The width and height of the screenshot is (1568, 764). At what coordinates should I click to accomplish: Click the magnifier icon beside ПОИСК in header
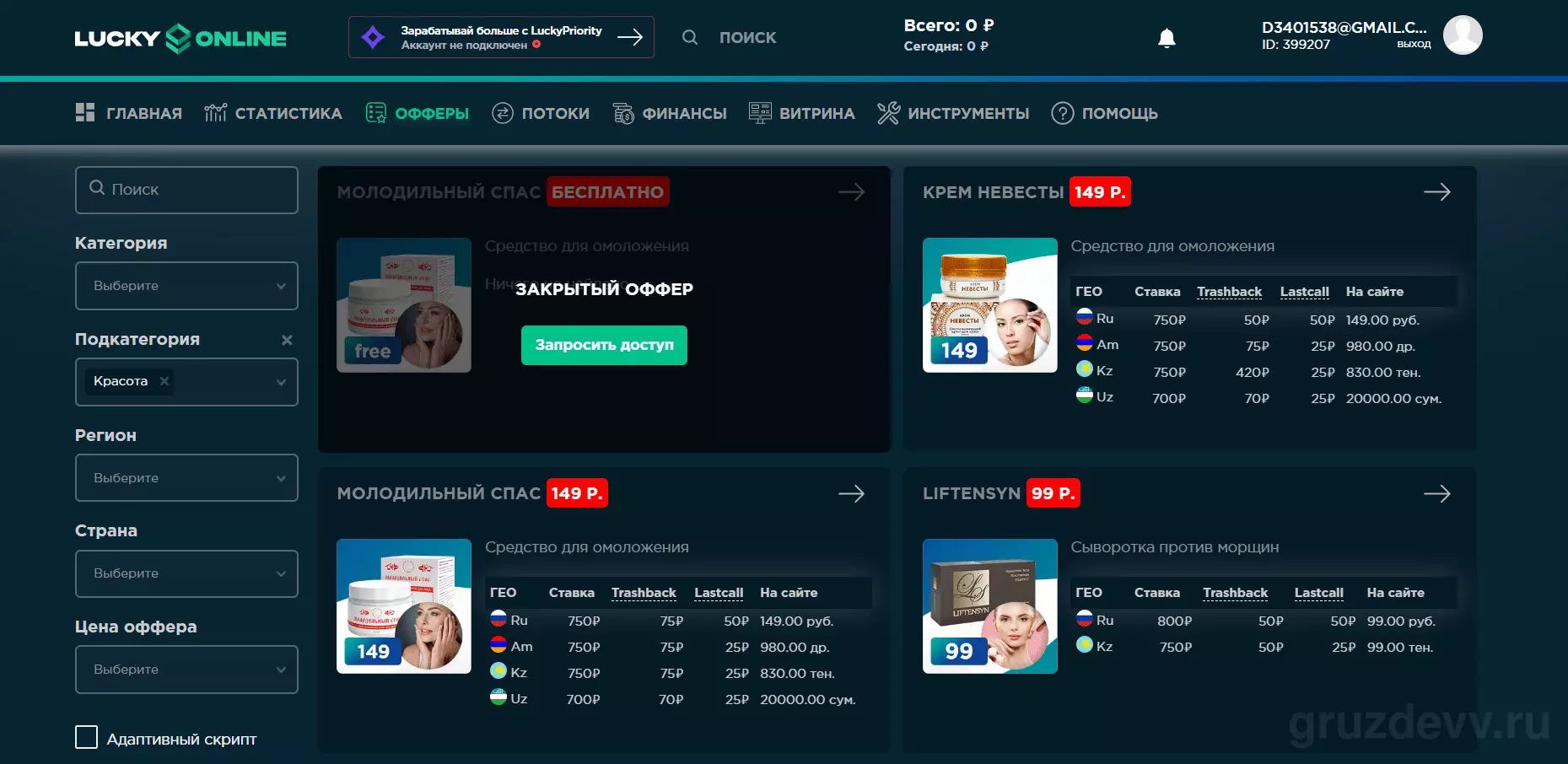pos(690,37)
